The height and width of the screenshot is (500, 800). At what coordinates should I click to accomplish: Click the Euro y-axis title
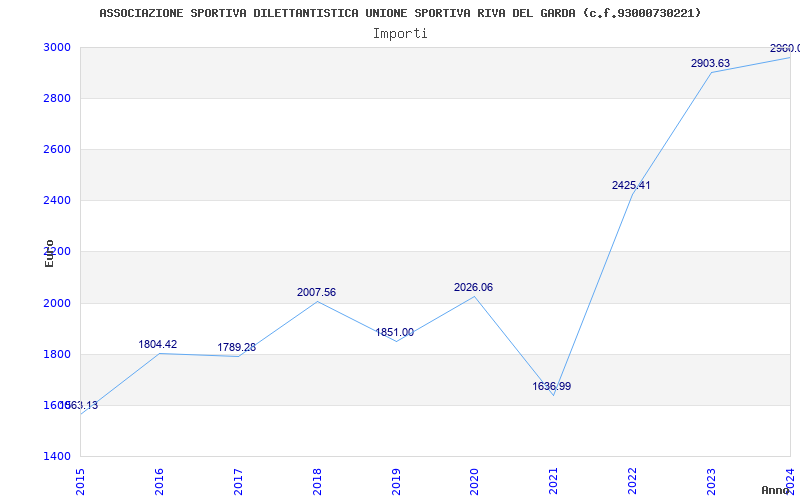[49, 253]
